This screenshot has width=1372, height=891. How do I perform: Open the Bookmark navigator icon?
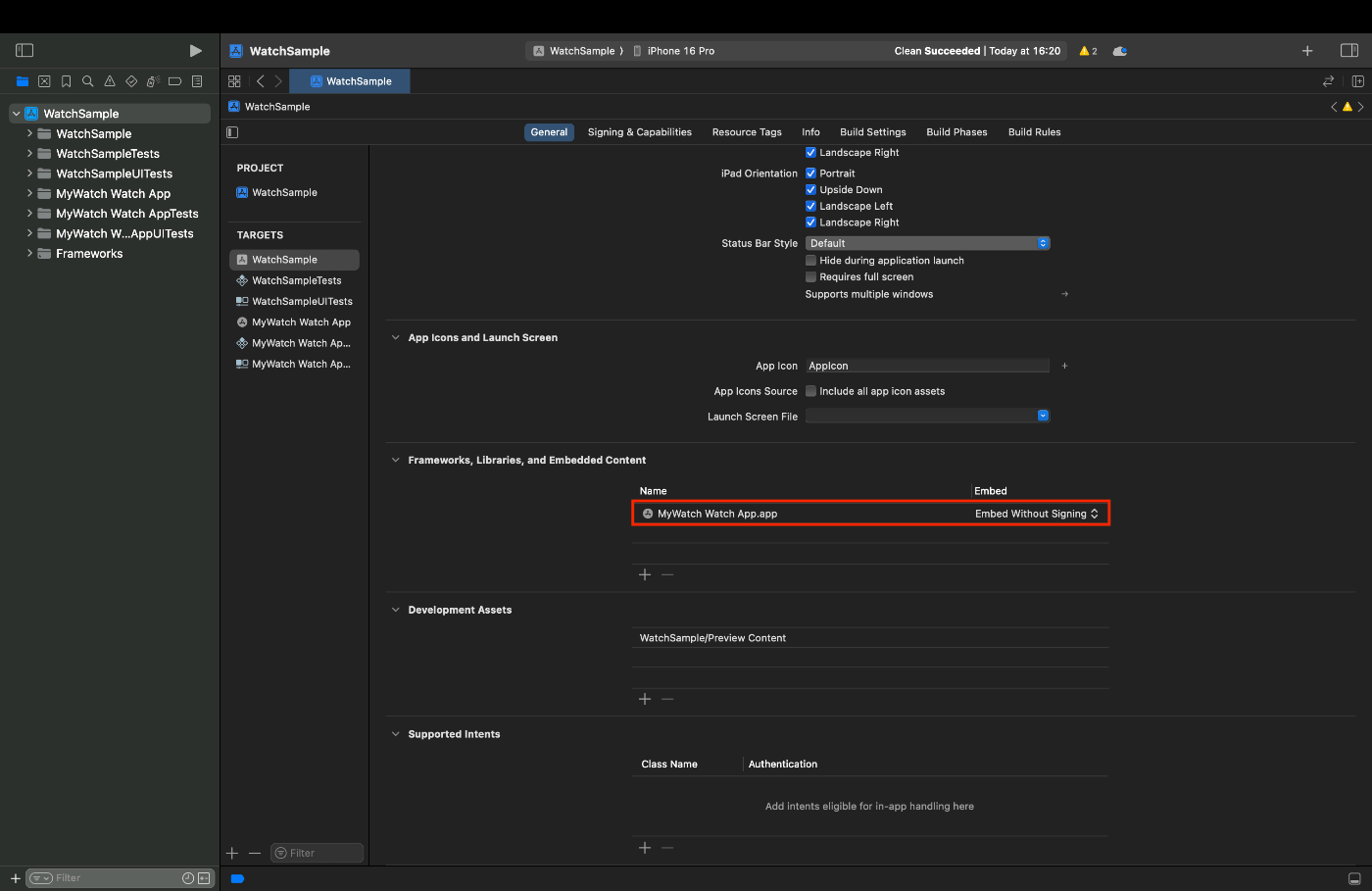[x=66, y=81]
